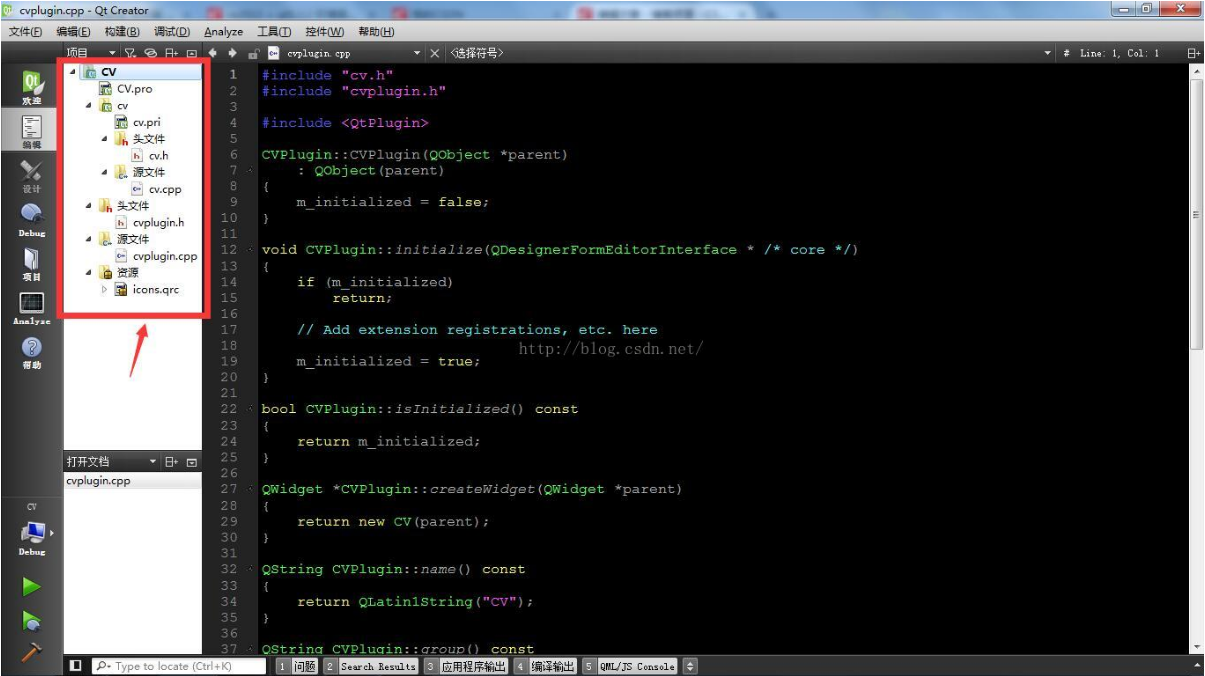The height and width of the screenshot is (676, 1205).
Task: Toggle the left sidebar from the status bar
Action: tap(75, 666)
